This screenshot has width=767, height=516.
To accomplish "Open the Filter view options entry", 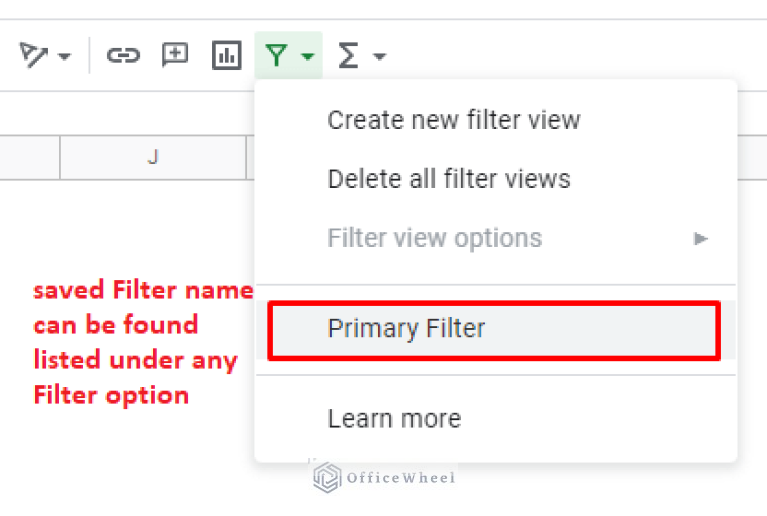I will 434,238.
